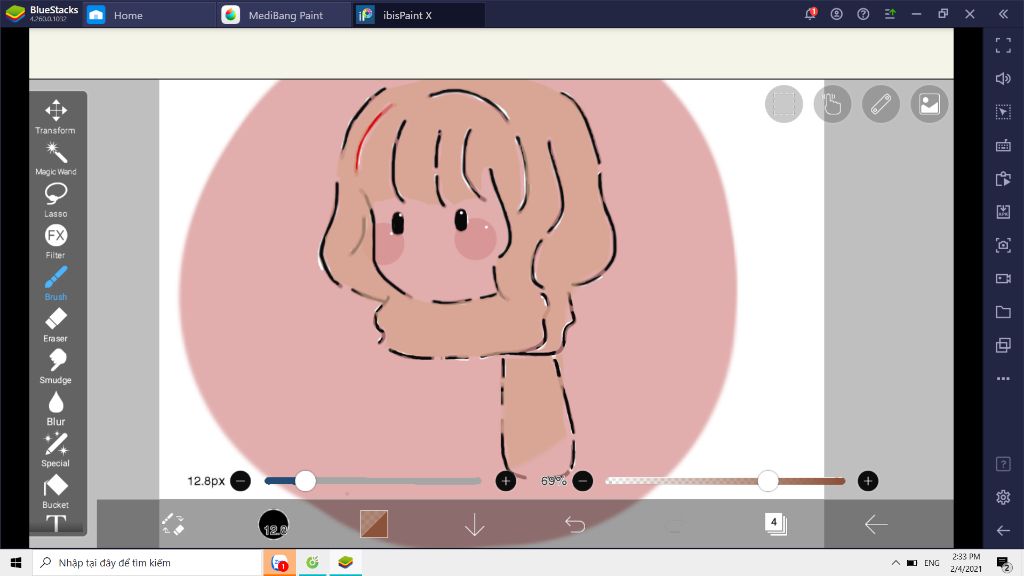The height and width of the screenshot is (576, 1024).
Task: Switch to the ibisPaint X tab
Action: [418, 15]
